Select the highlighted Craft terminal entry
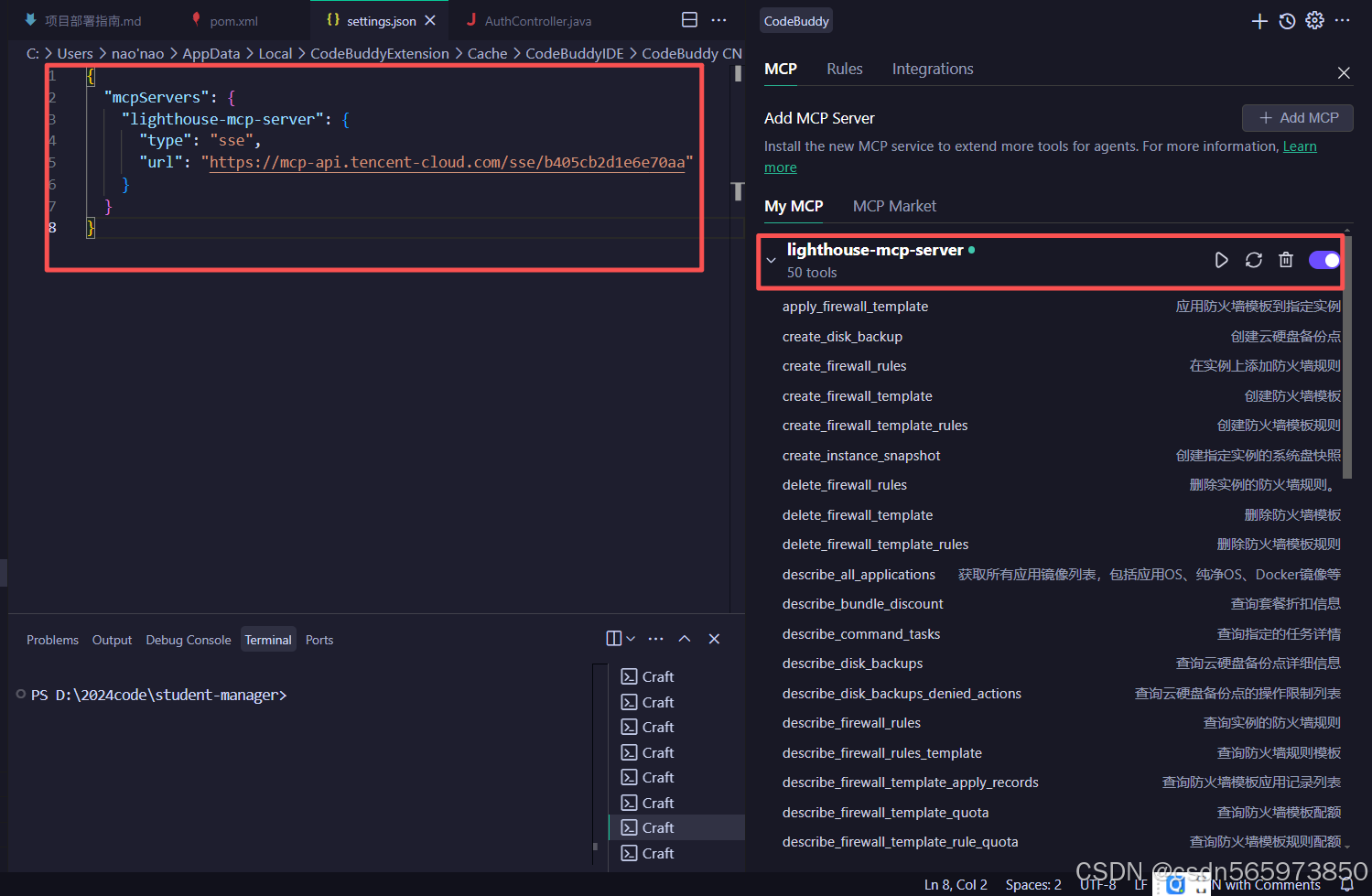This screenshot has height=896, width=1372. coord(677,827)
